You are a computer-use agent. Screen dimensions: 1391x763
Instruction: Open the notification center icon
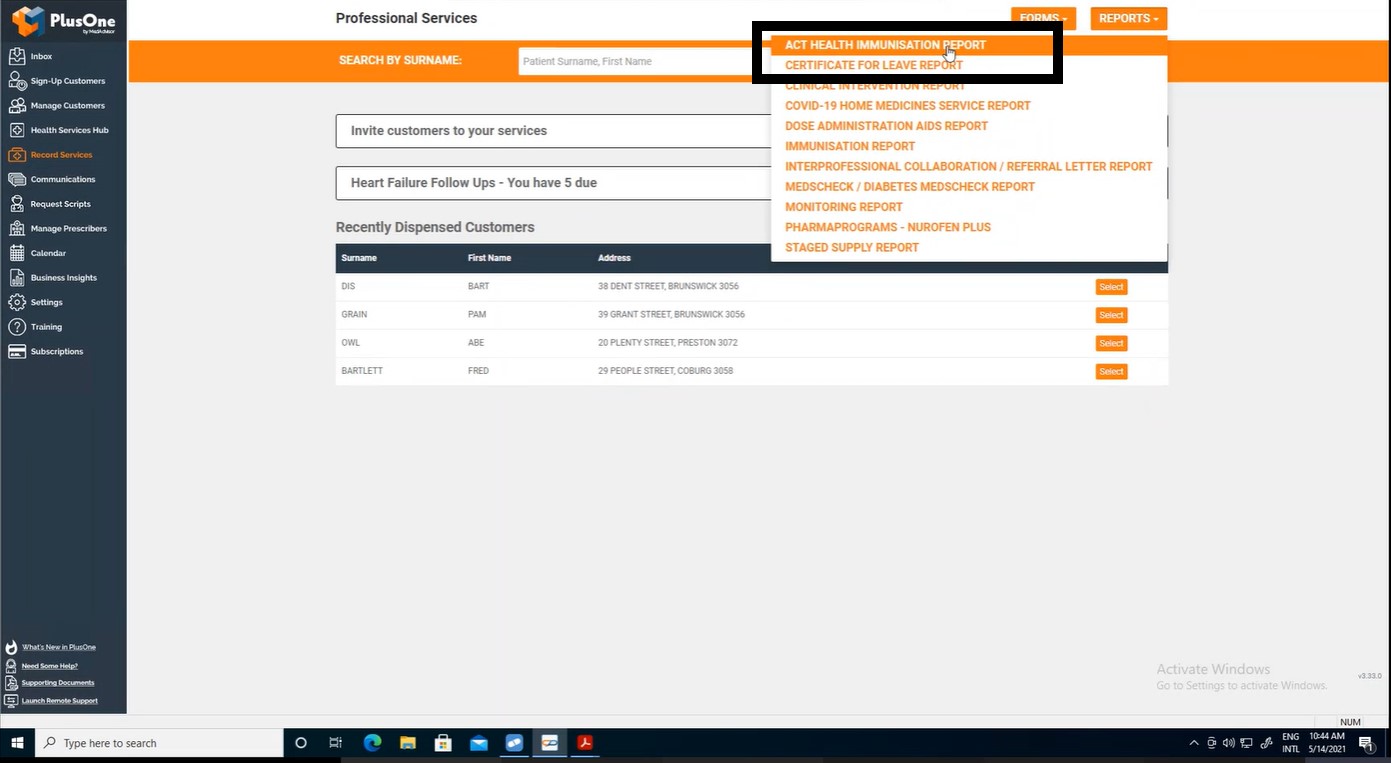pyautogui.click(x=1366, y=743)
